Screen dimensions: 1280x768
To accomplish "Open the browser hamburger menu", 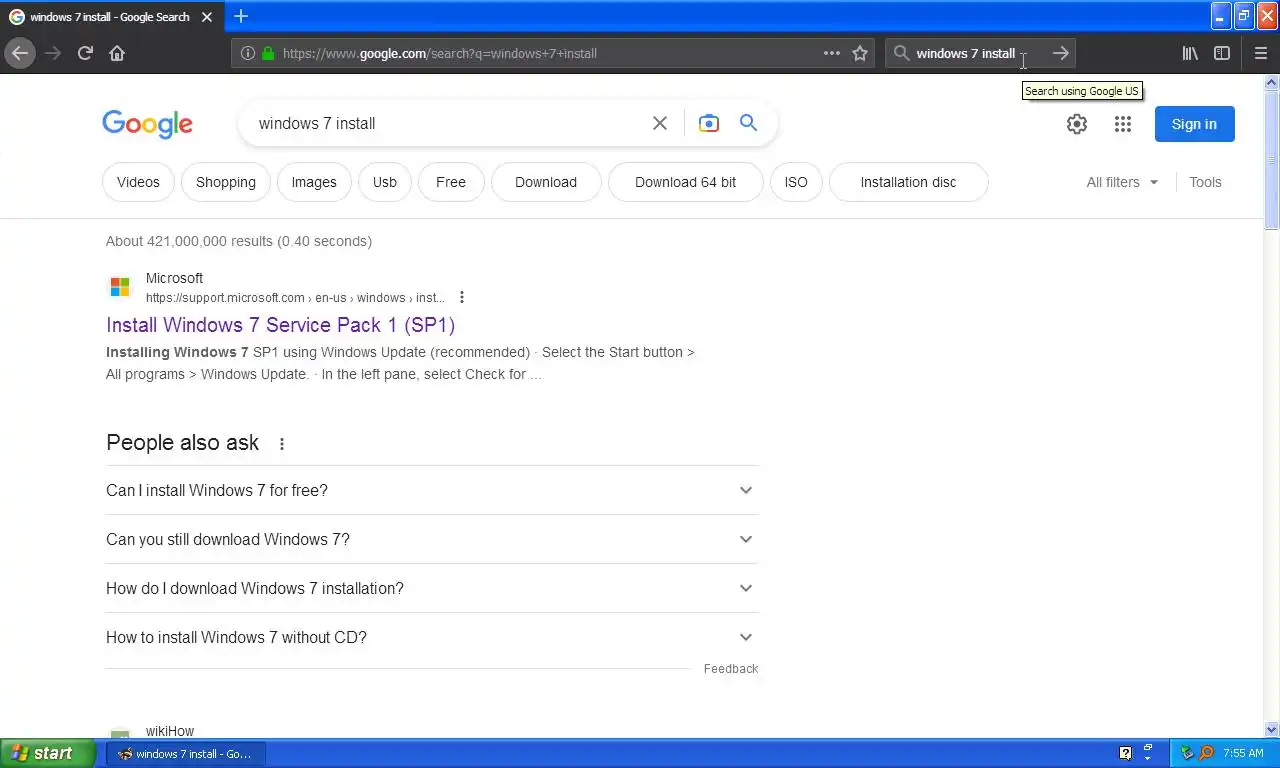I will click(1260, 53).
